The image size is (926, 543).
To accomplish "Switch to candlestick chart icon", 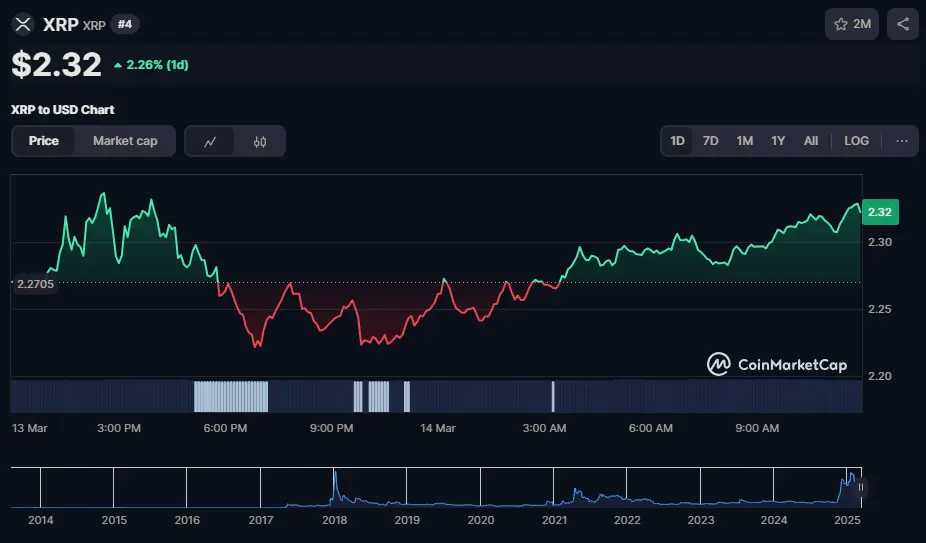I will click(x=260, y=141).
